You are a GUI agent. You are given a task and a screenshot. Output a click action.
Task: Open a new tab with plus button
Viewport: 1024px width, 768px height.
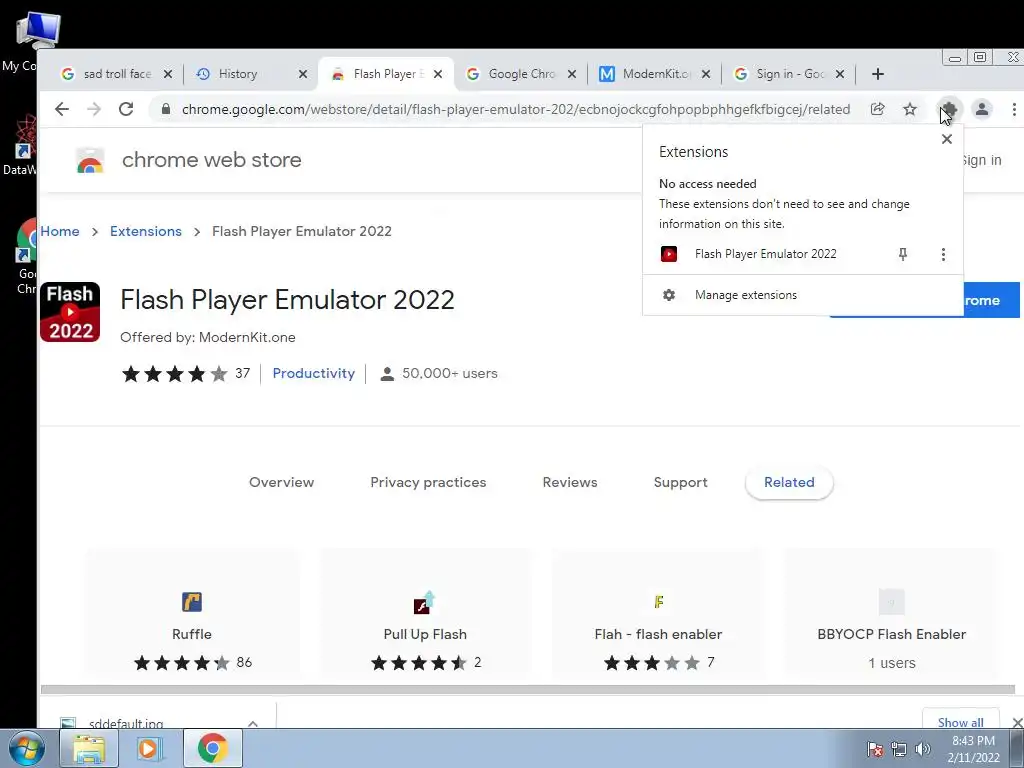(878, 74)
